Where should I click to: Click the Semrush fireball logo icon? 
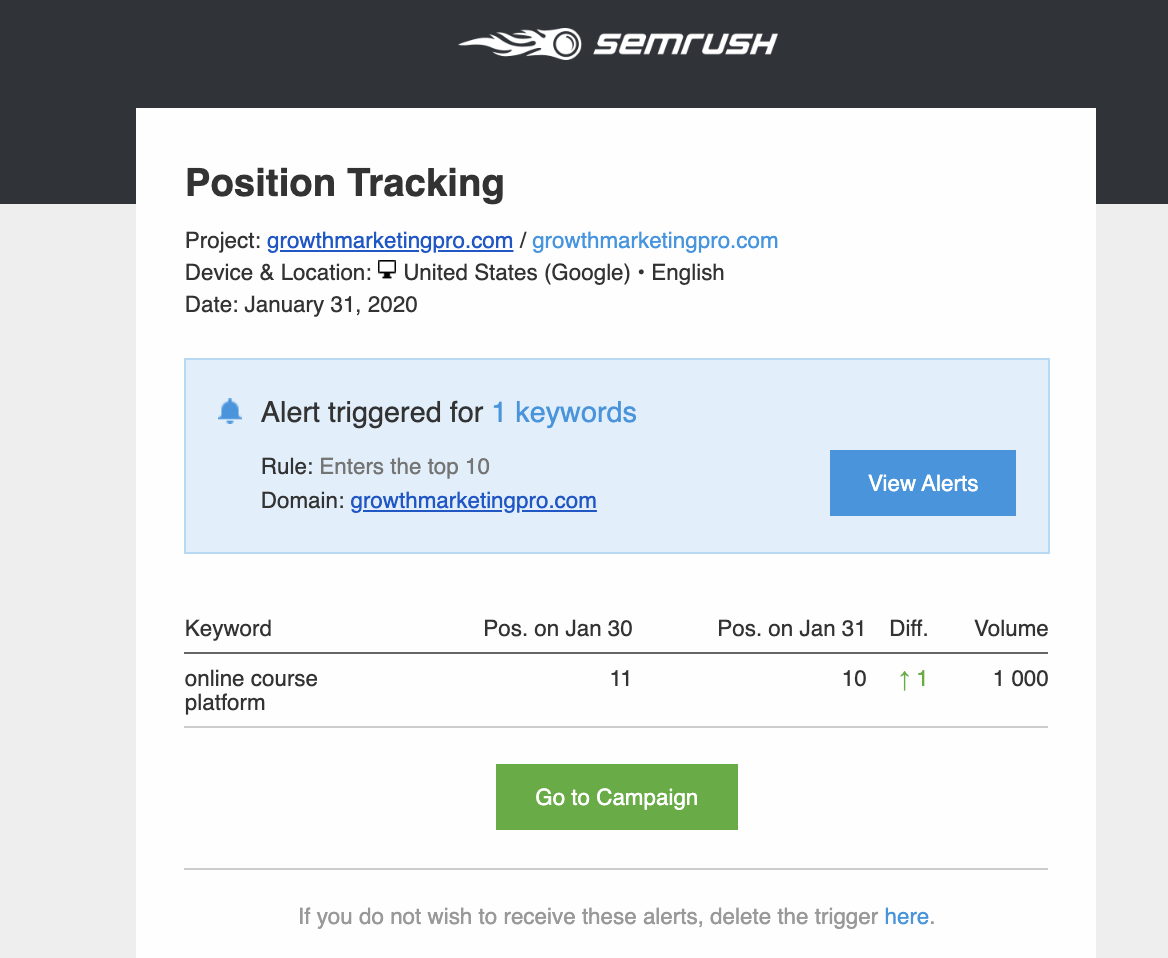[x=522, y=43]
